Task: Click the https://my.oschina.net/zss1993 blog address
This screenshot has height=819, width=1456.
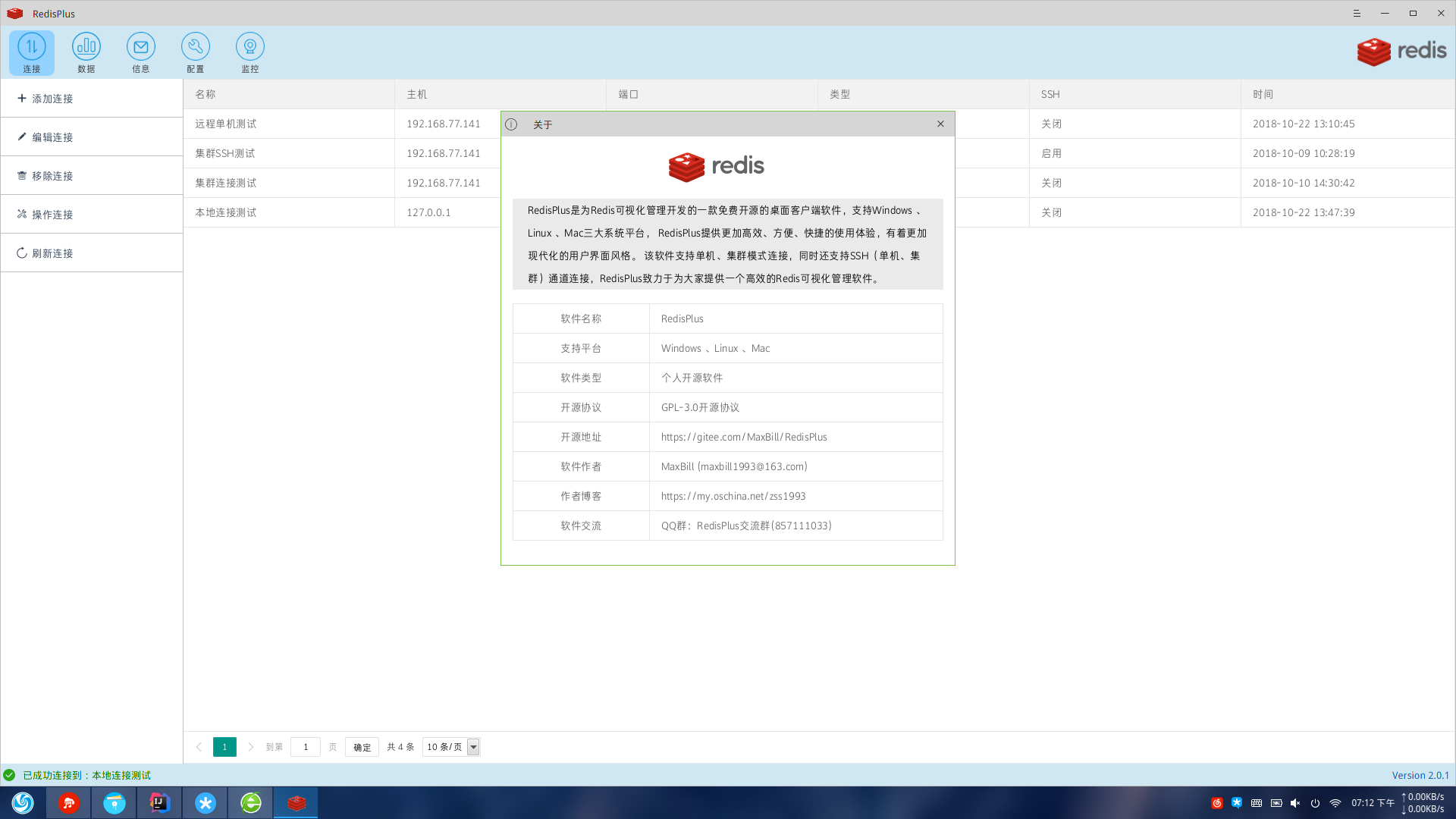Action: pos(733,496)
